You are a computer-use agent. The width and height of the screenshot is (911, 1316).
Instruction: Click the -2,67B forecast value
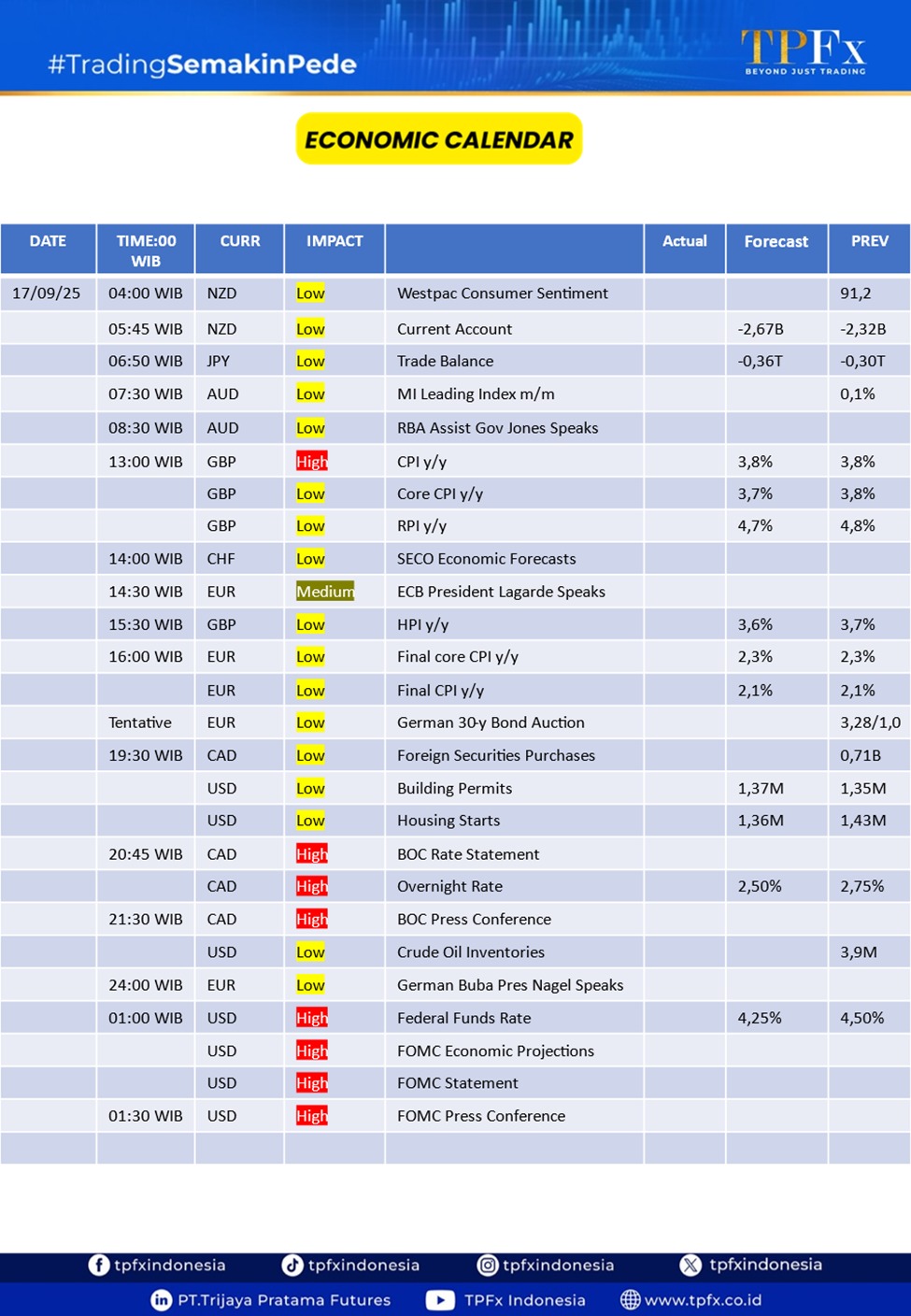coord(761,329)
